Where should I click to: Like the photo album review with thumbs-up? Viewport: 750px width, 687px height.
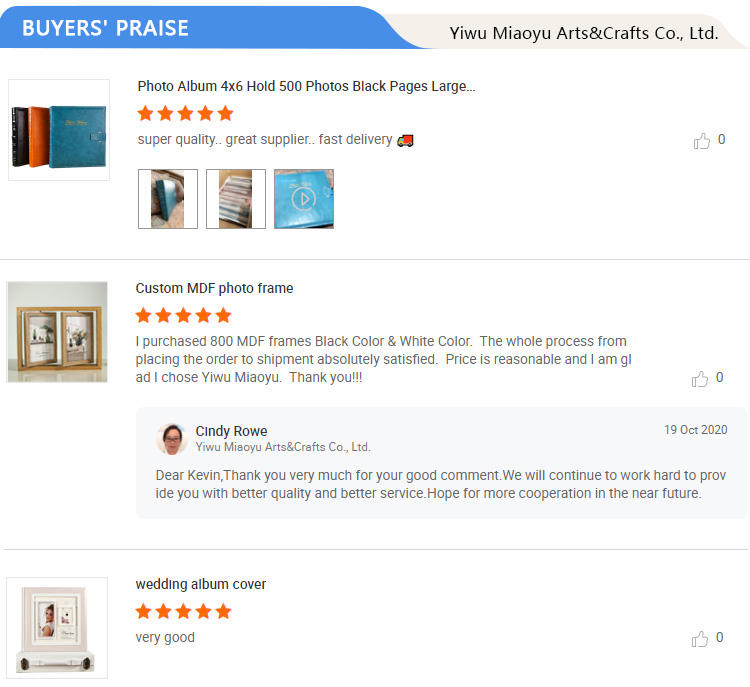coord(702,141)
